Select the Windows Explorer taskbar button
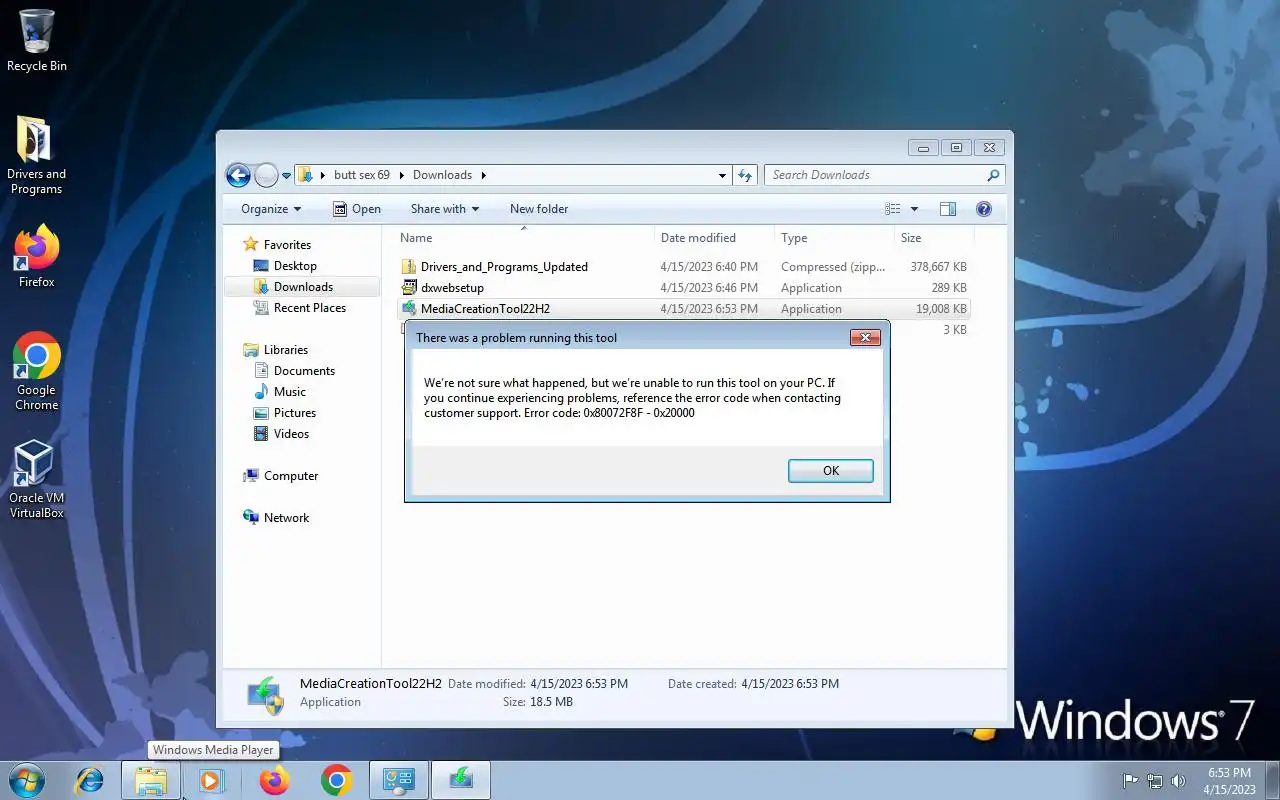1280x800 pixels. [151, 780]
